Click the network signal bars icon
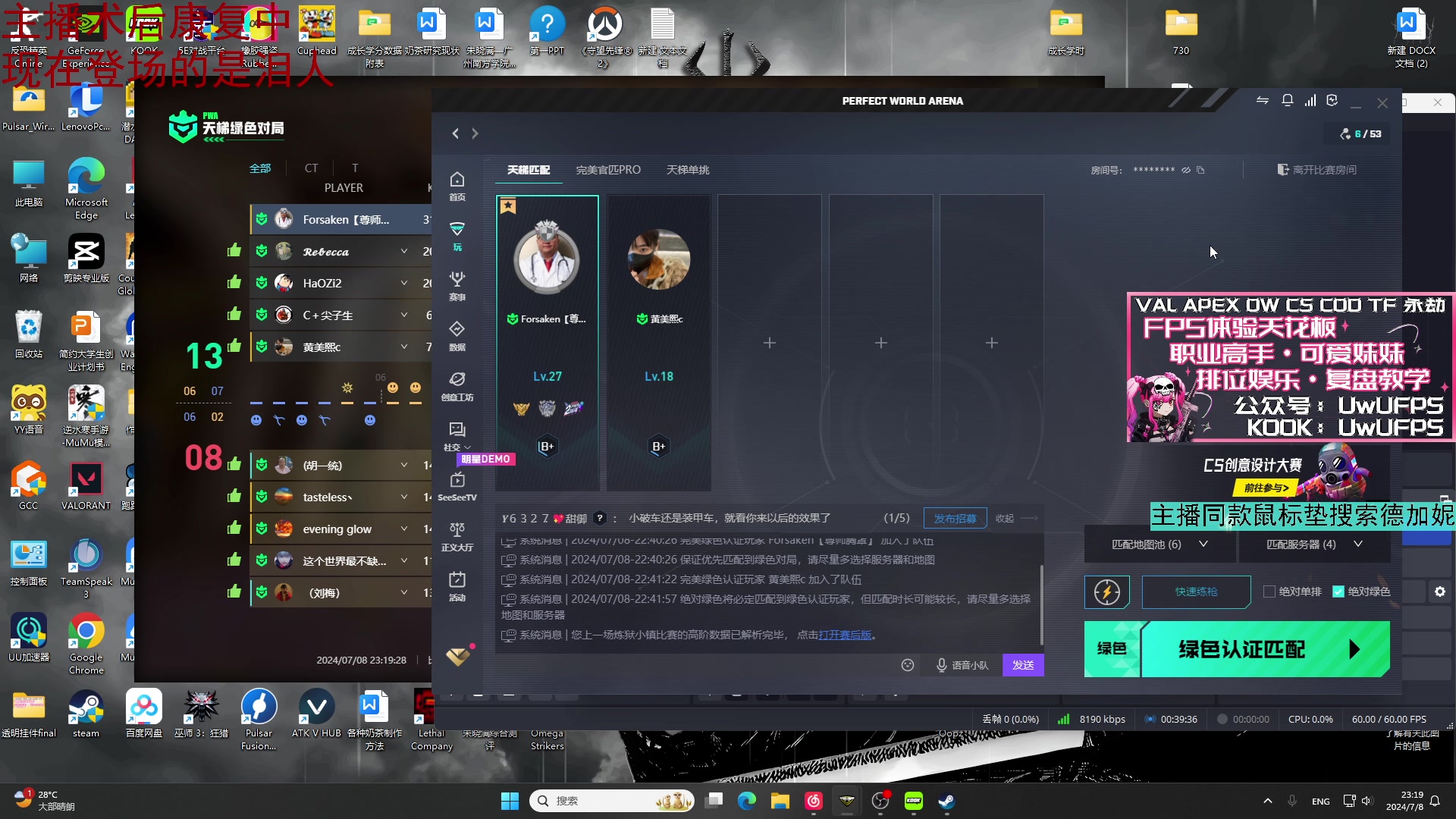 1310,100
